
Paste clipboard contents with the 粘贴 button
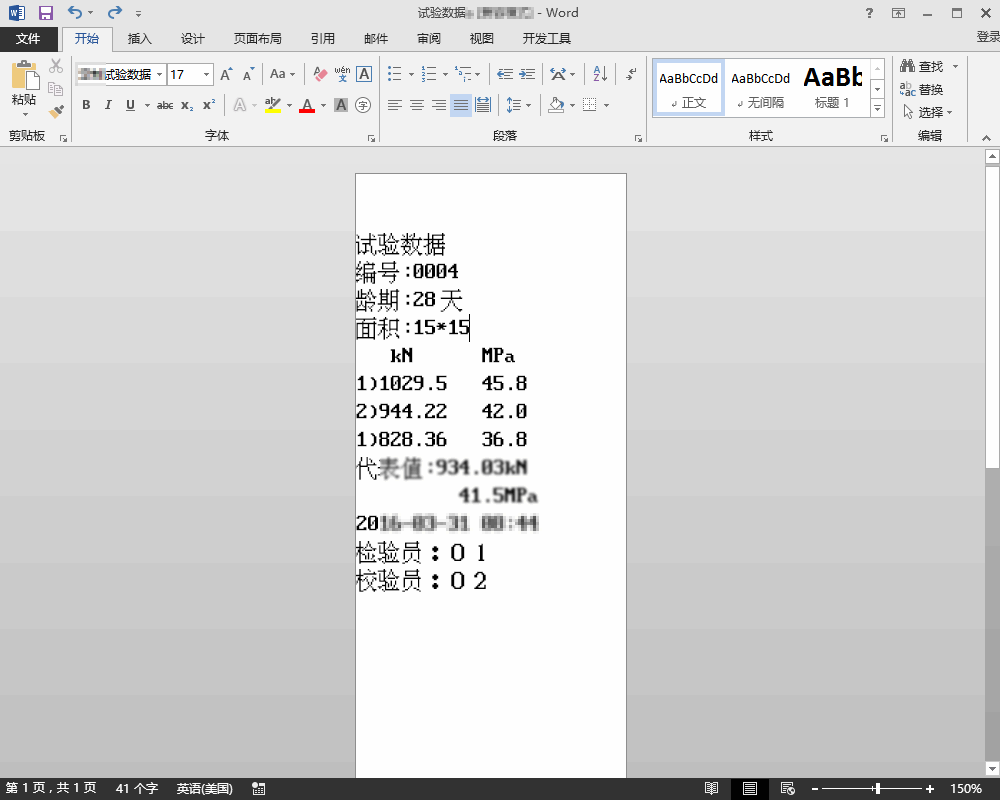24,88
